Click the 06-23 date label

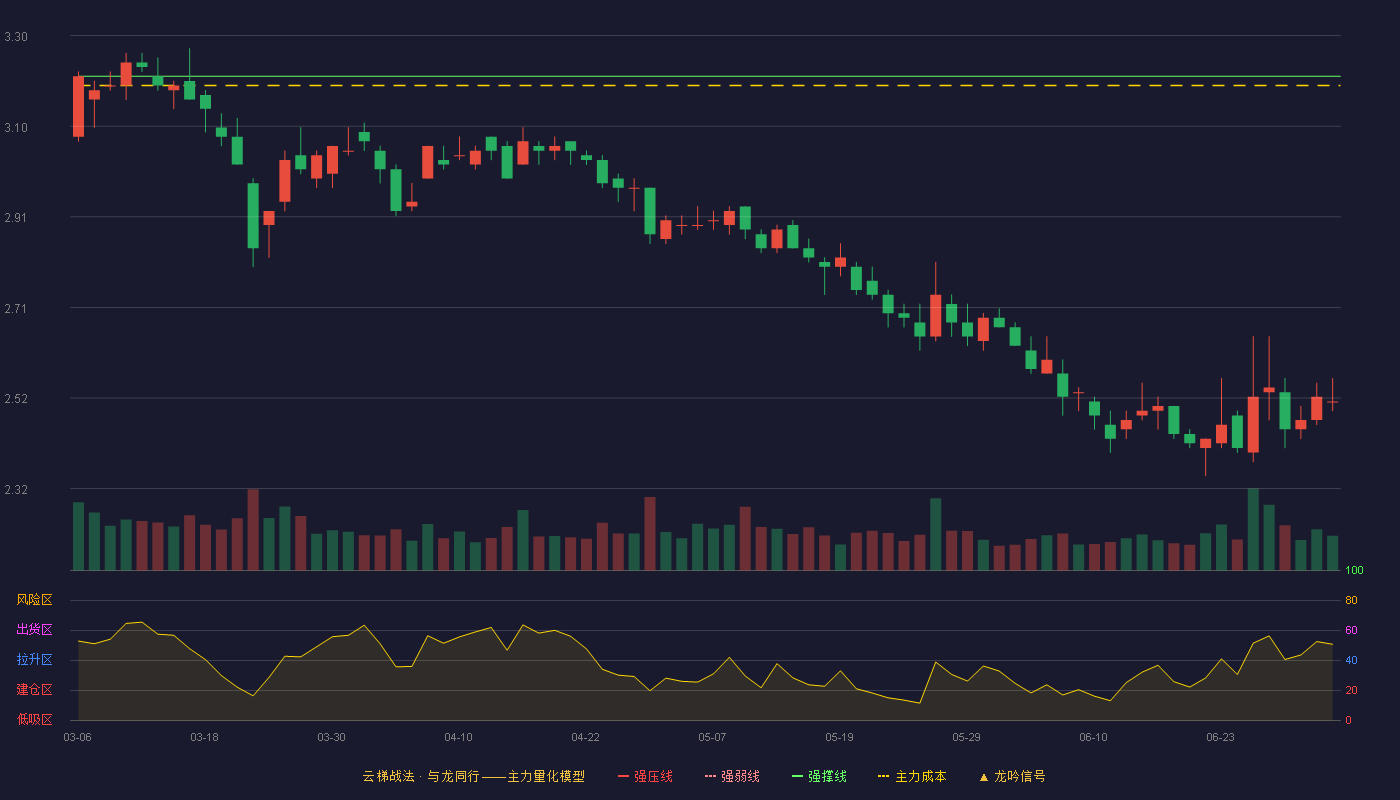1220,737
